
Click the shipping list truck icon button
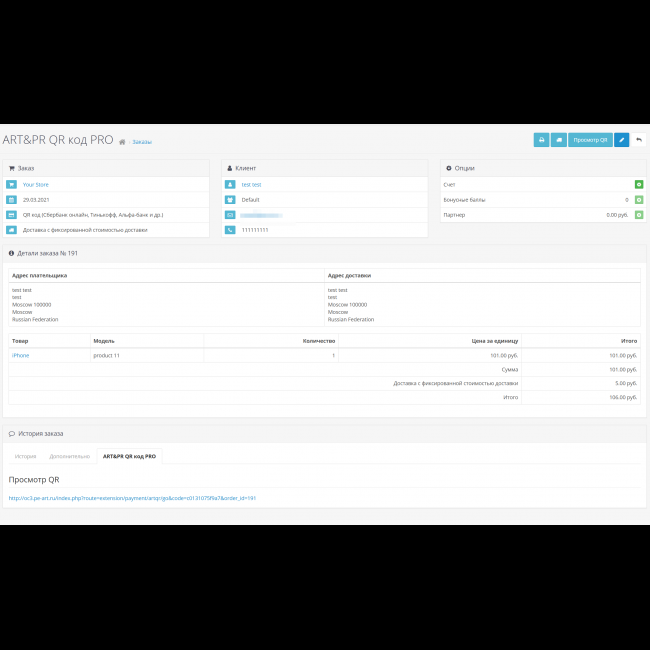click(x=559, y=140)
